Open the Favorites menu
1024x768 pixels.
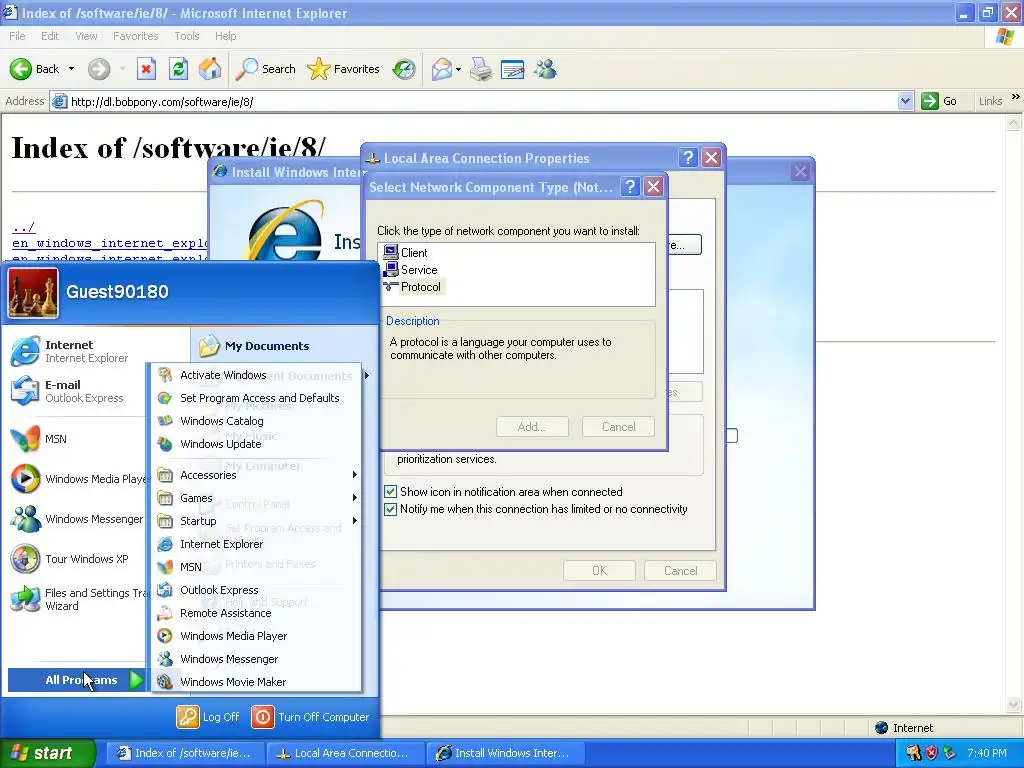point(135,36)
